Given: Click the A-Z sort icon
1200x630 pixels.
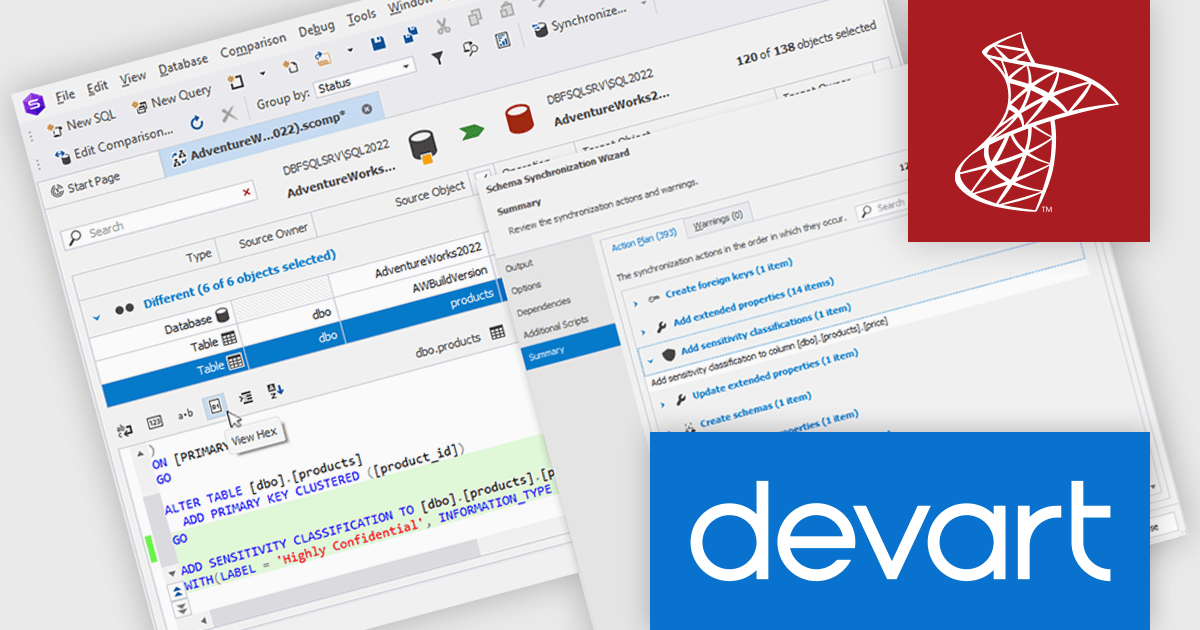Looking at the screenshot, I should coord(276,389).
